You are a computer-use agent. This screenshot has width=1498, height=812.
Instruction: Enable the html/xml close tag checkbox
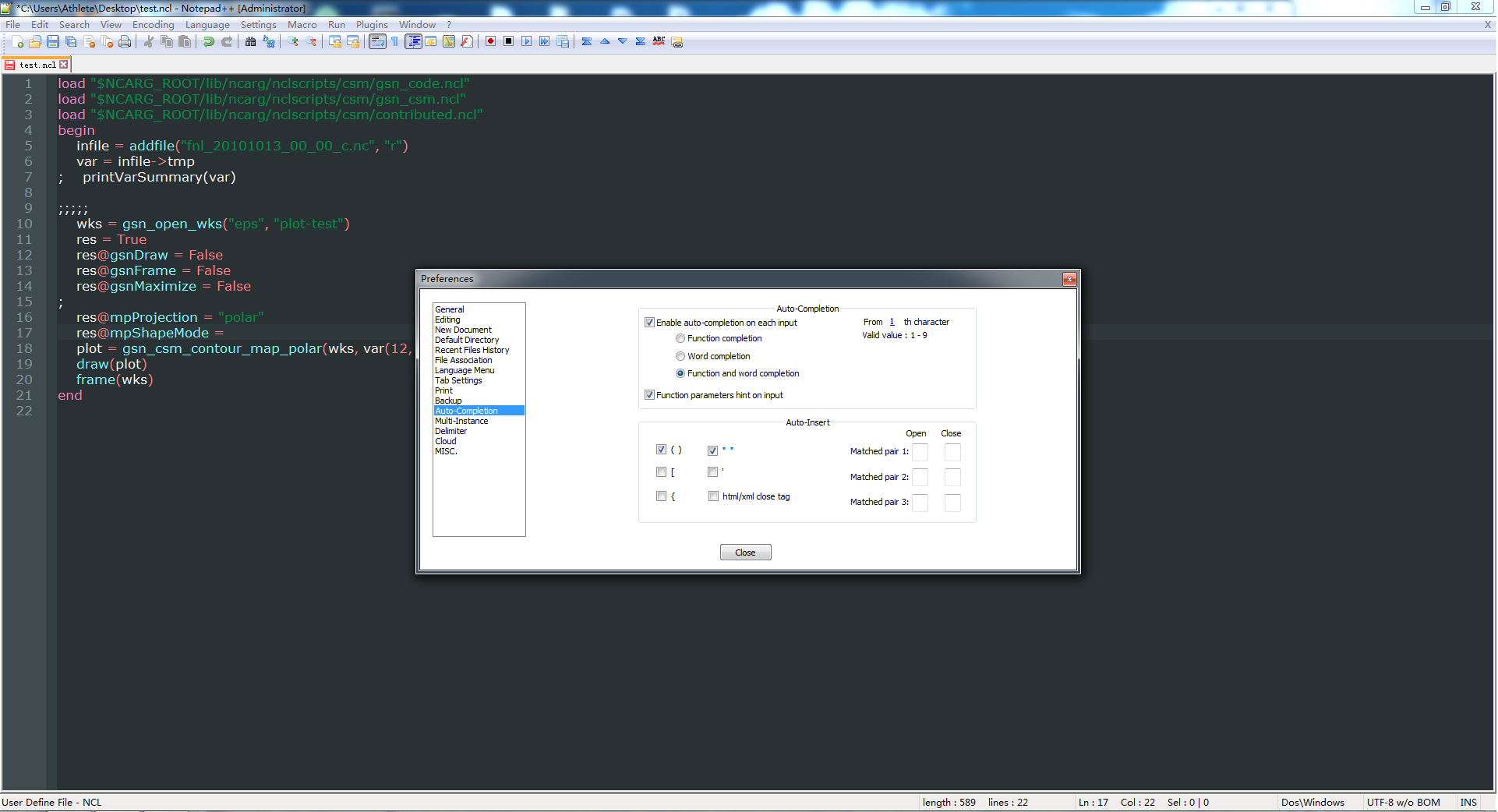(713, 496)
